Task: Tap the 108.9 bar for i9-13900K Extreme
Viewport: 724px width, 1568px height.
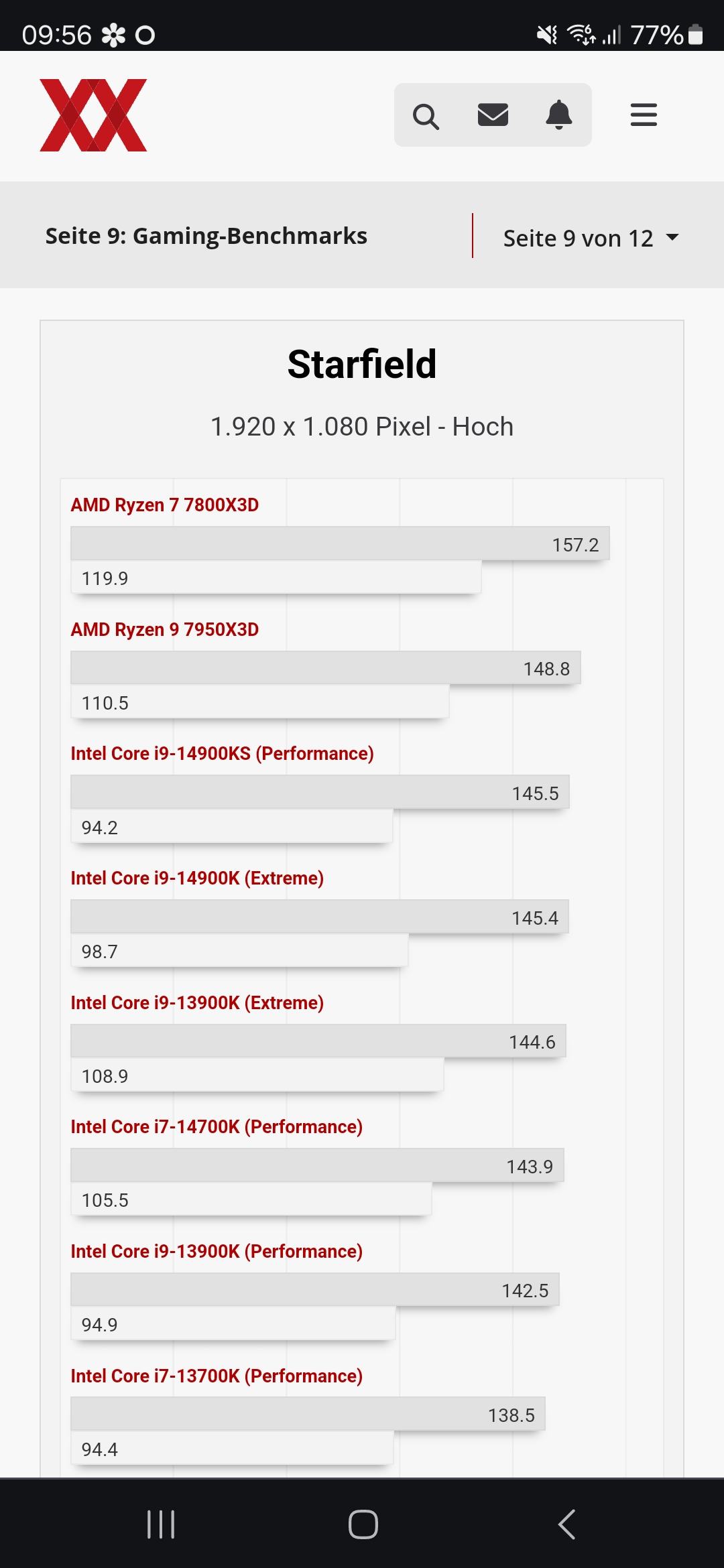Action: tap(257, 1075)
